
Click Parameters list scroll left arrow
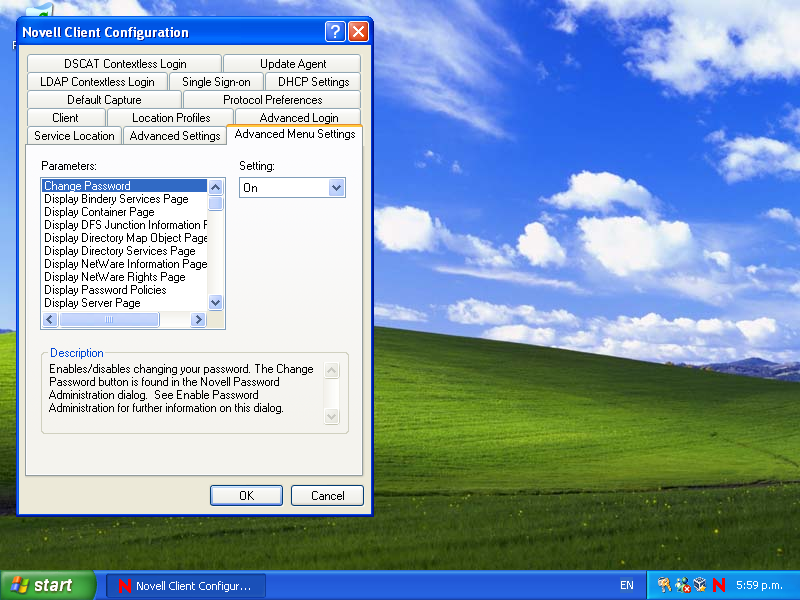(50, 319)
